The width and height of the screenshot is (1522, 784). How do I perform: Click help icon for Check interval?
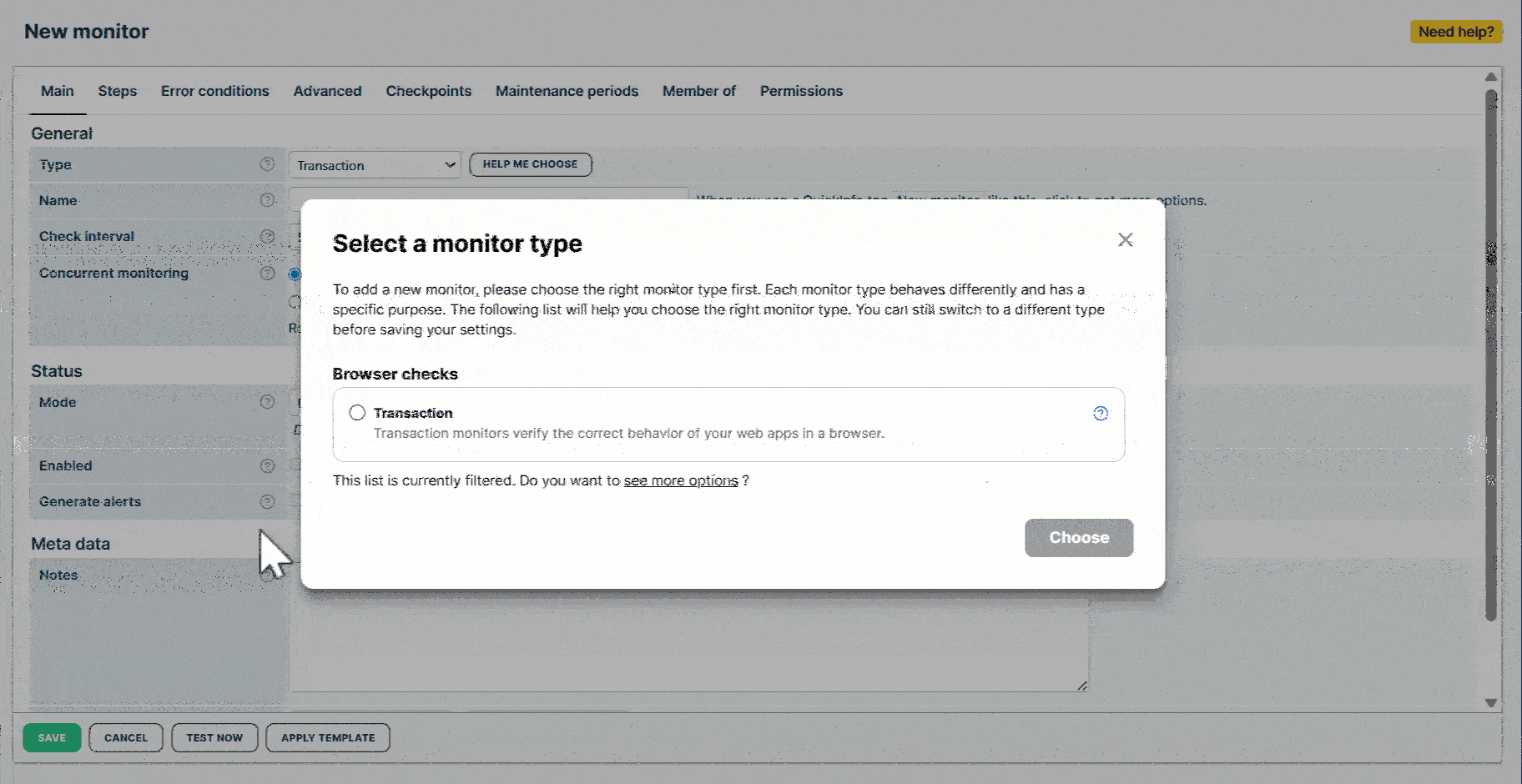(x=267, y=237)
